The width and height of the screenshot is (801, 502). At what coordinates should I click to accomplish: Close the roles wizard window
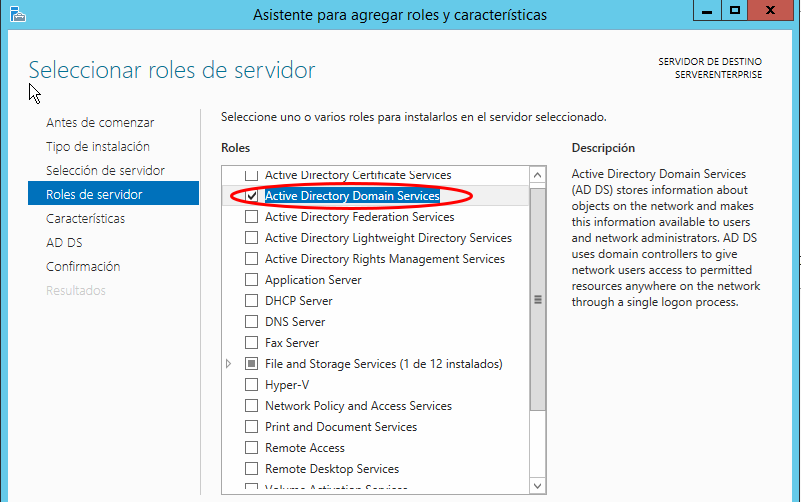(x=770, y=10)
